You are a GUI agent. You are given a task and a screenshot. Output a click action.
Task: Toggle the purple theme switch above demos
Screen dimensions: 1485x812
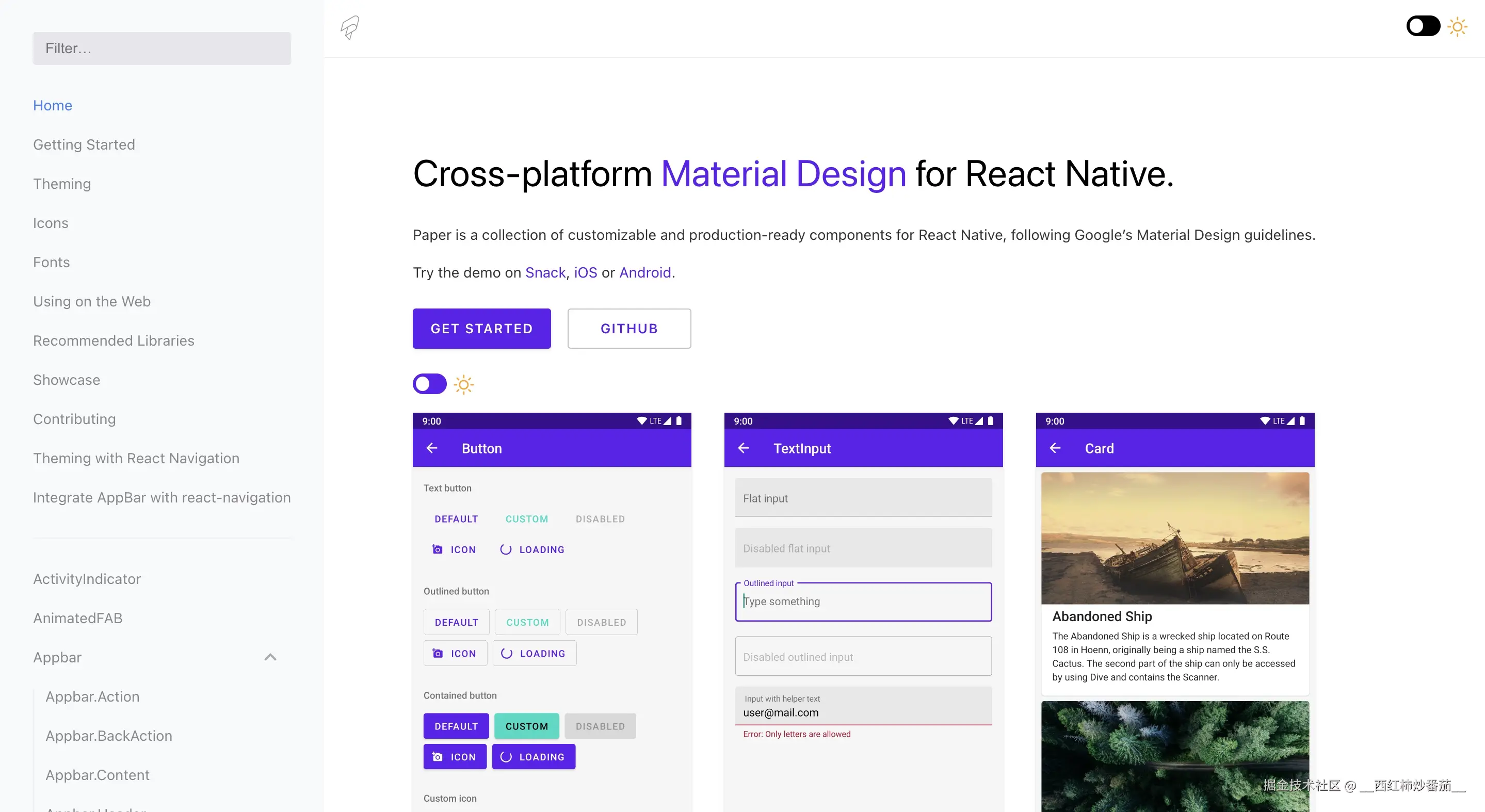tap(429, 384)
